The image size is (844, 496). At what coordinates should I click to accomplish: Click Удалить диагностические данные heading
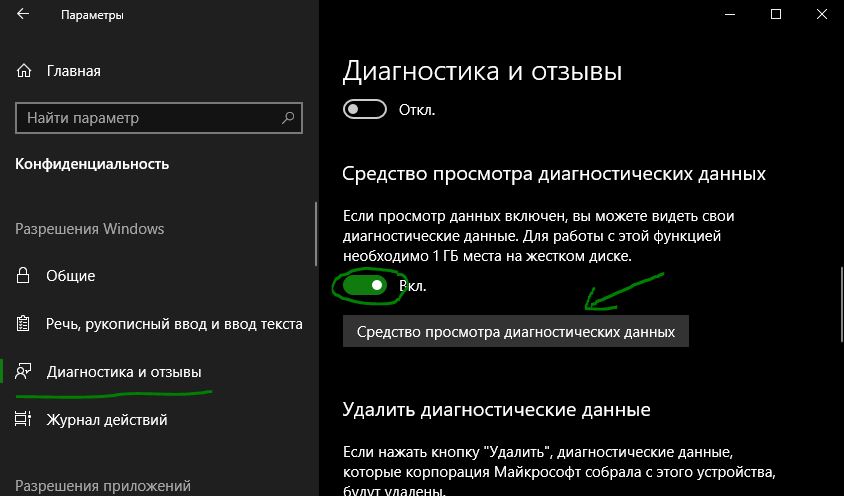point(496,409)
